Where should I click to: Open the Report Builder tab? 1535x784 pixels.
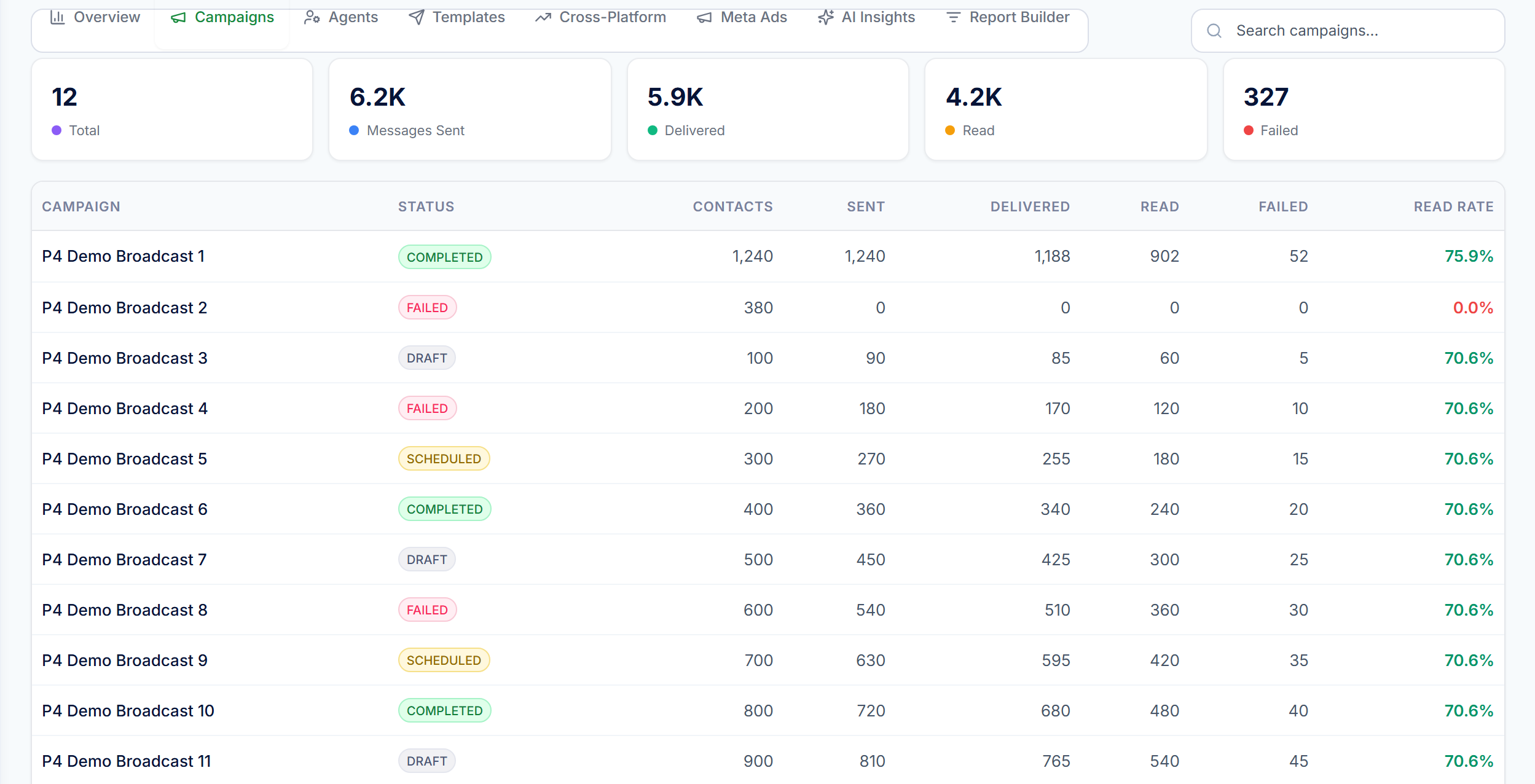pyautogui.click(x=1008, y=17)
